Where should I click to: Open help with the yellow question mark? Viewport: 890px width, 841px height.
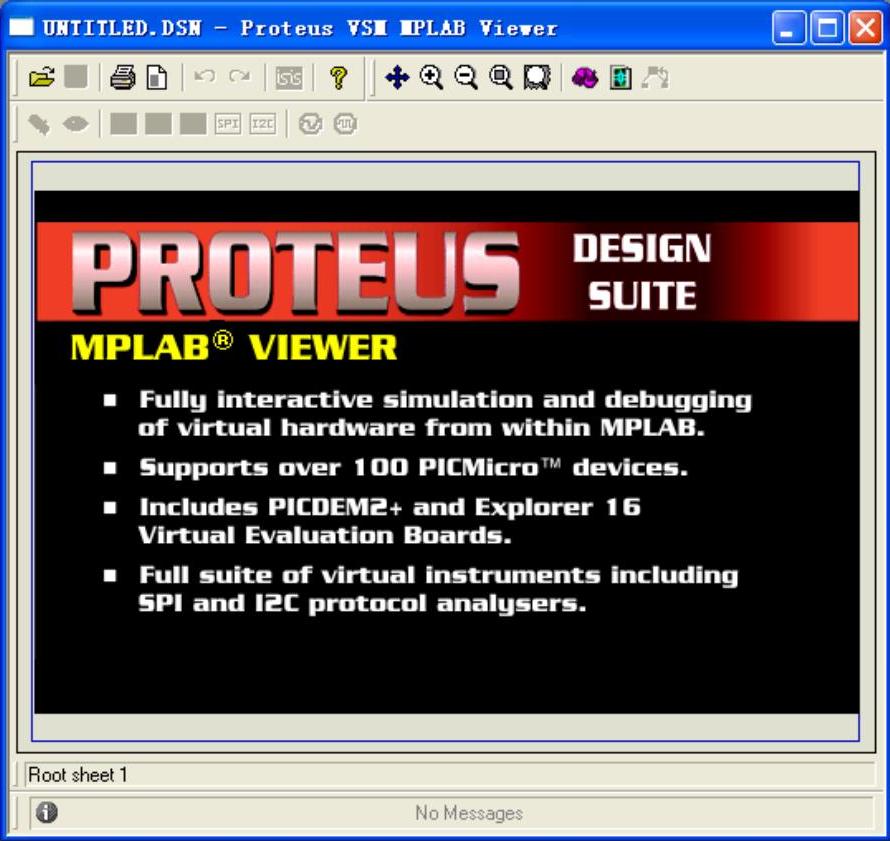(339, 77)
